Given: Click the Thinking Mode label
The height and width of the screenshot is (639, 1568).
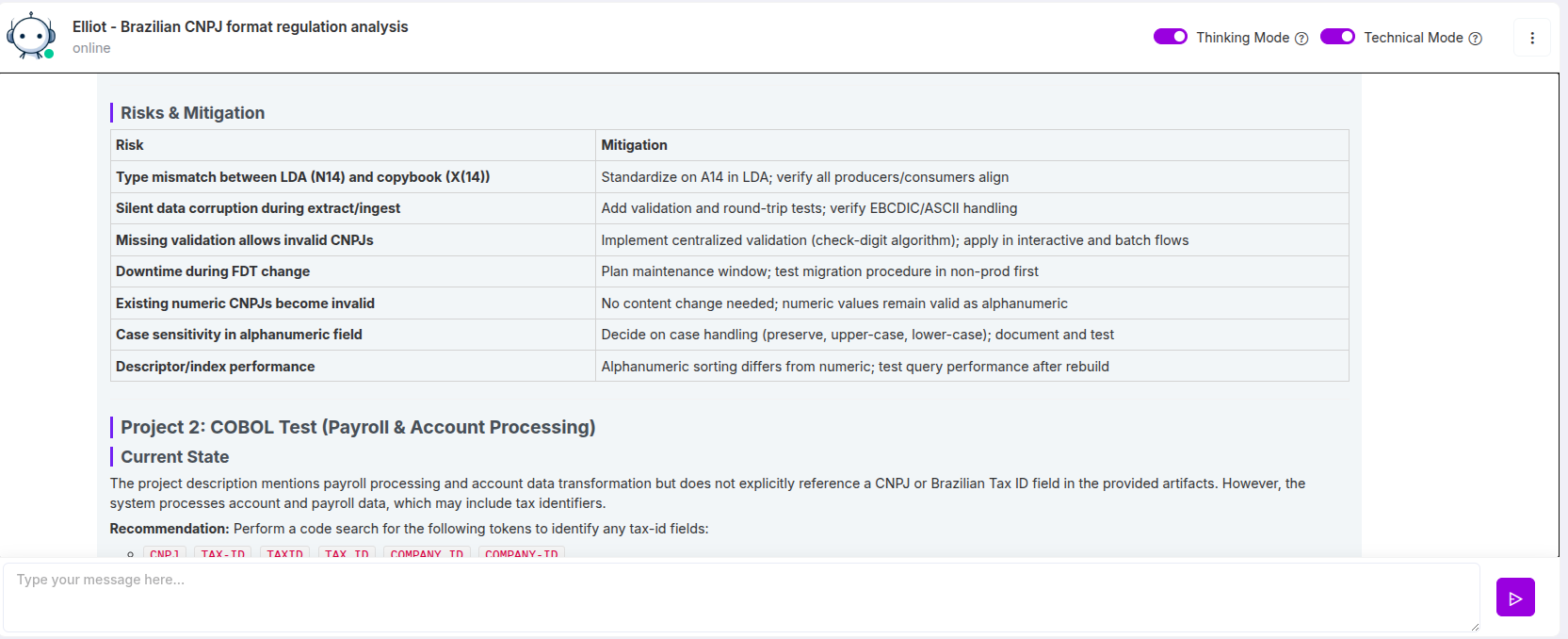Looking at the screenshot, I should click(x=1242, y=38).
